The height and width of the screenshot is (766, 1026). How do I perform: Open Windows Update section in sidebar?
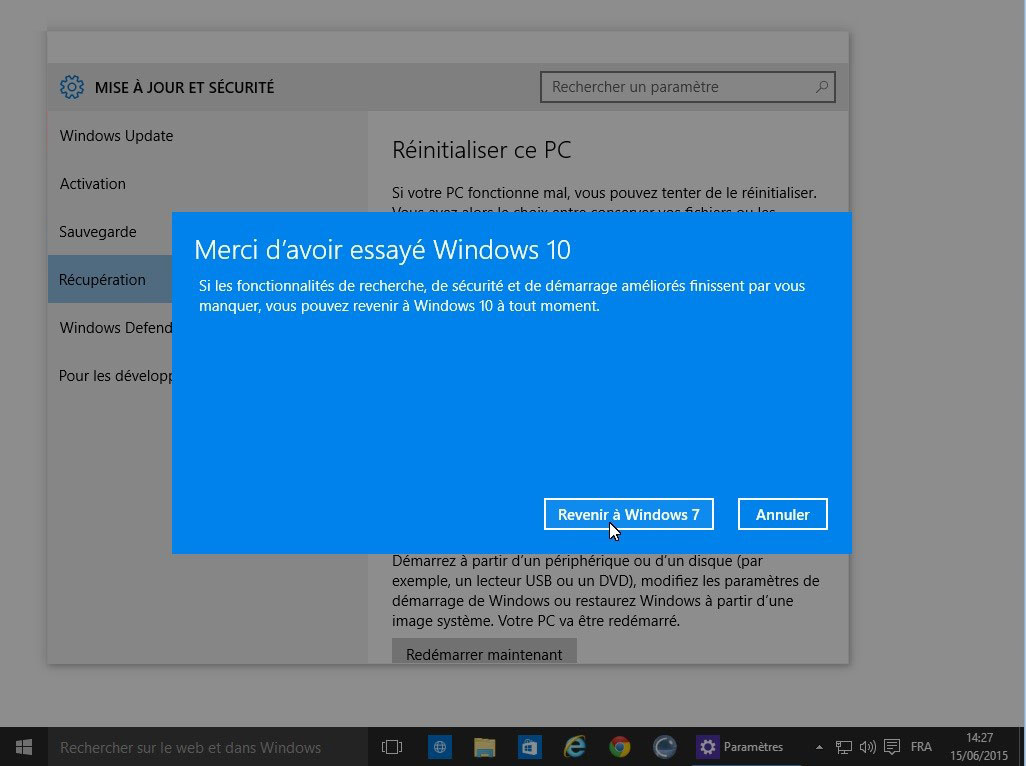[x=116, y=135]
